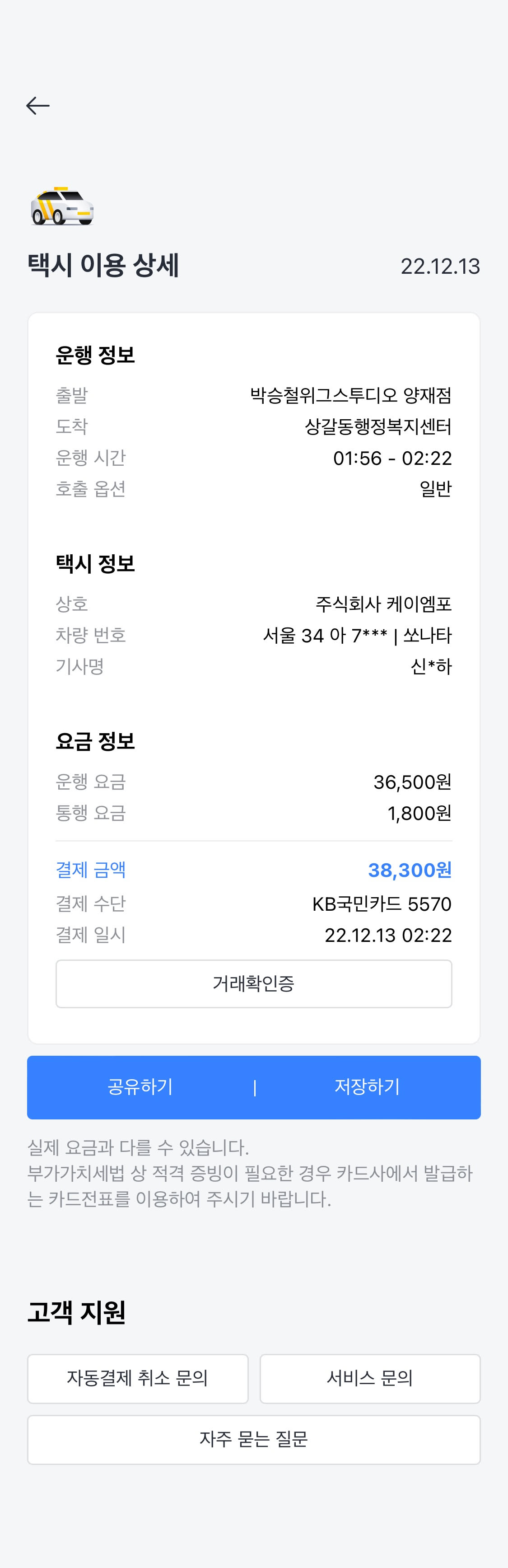Tap the 택시 이용 상세 page title

[x=103, y=265]
